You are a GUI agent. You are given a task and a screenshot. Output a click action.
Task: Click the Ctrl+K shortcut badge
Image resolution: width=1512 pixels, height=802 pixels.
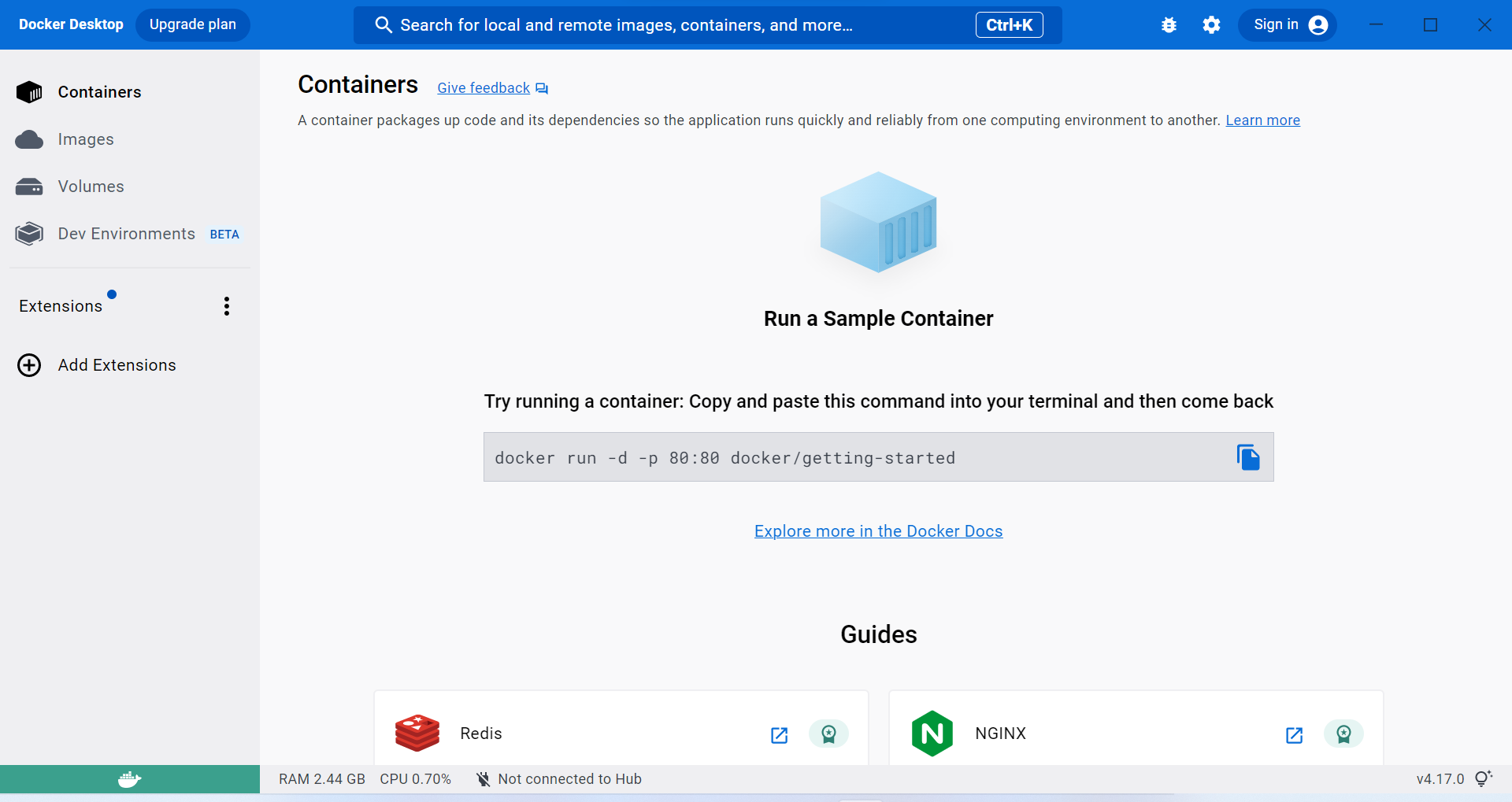(1009, 25)
